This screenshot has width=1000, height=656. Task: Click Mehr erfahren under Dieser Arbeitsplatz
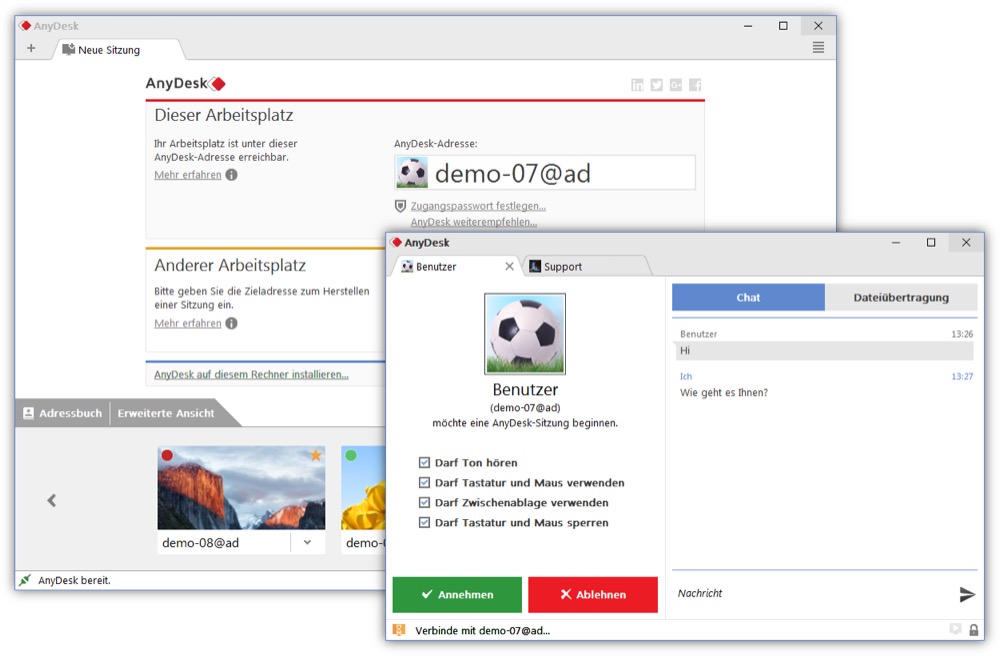pyautogui.click(x=188, y=175)
